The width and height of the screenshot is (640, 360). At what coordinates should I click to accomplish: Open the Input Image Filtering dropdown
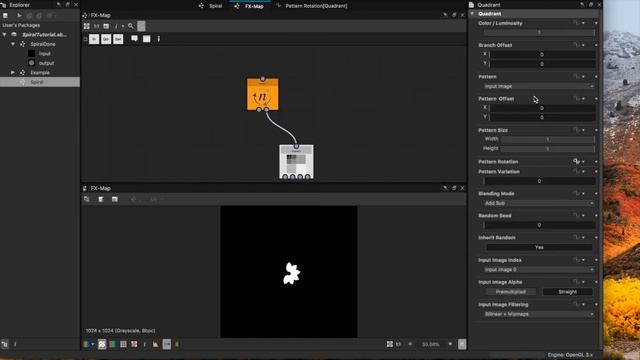click(539, 314)
